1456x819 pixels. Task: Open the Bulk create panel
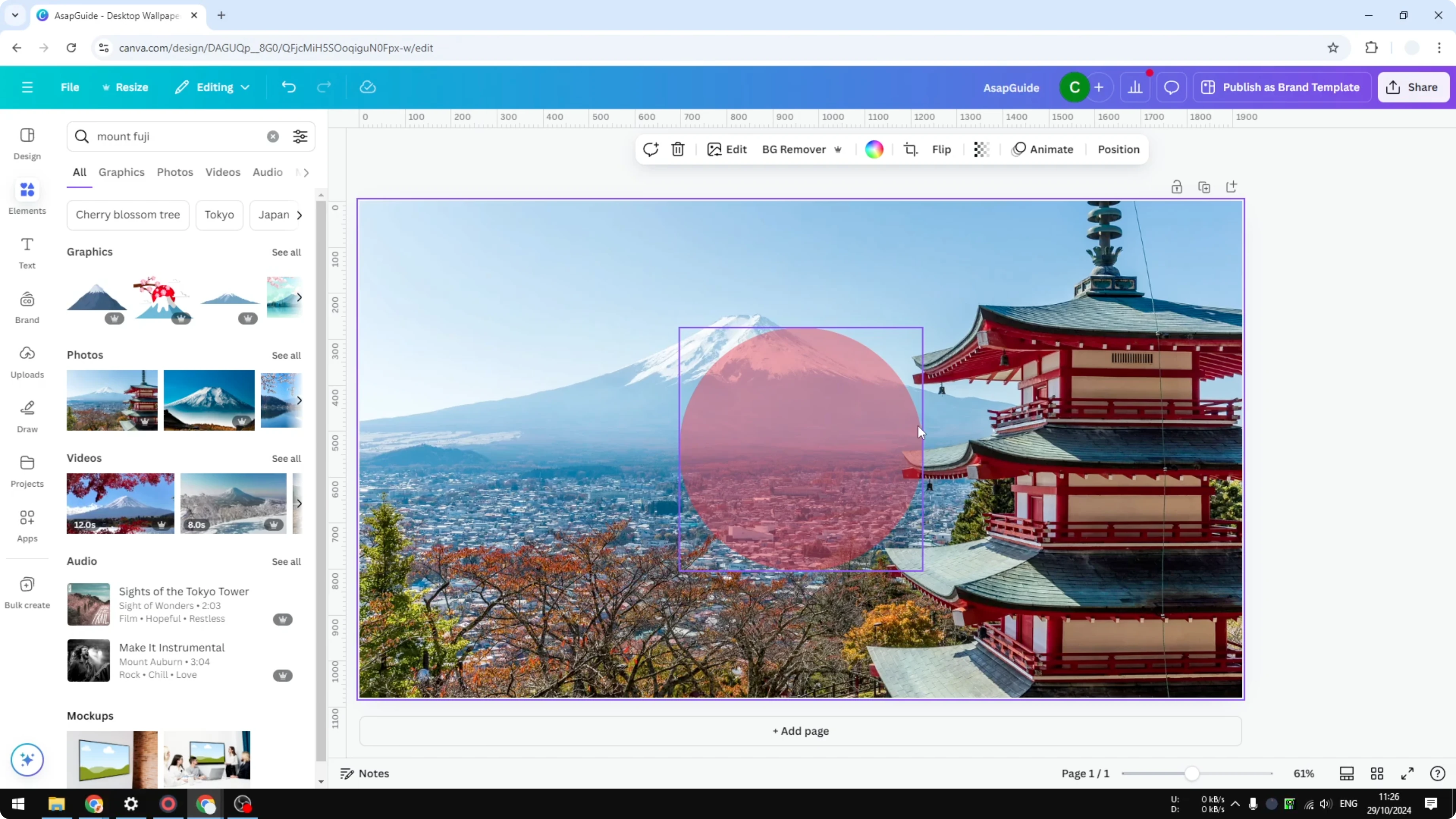[27, 591]
